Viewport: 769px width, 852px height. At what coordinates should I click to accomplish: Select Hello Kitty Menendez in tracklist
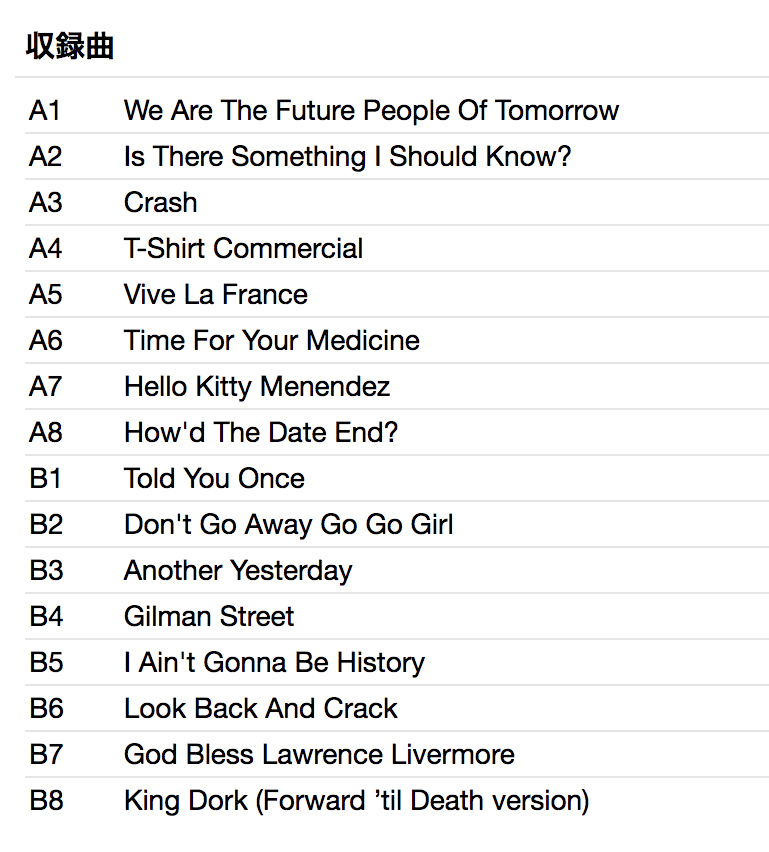pos(256,387)
